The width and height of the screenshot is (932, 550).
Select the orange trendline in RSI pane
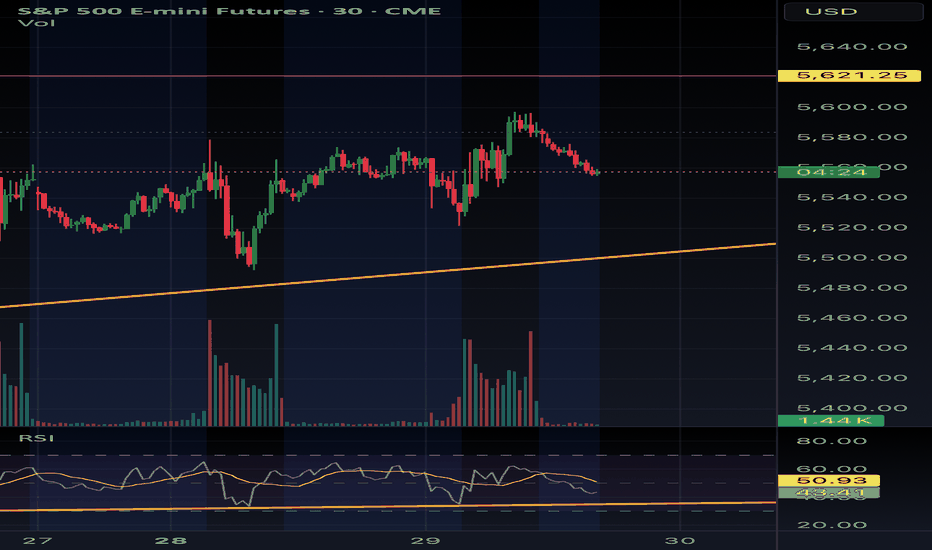[x=388, y=507]
